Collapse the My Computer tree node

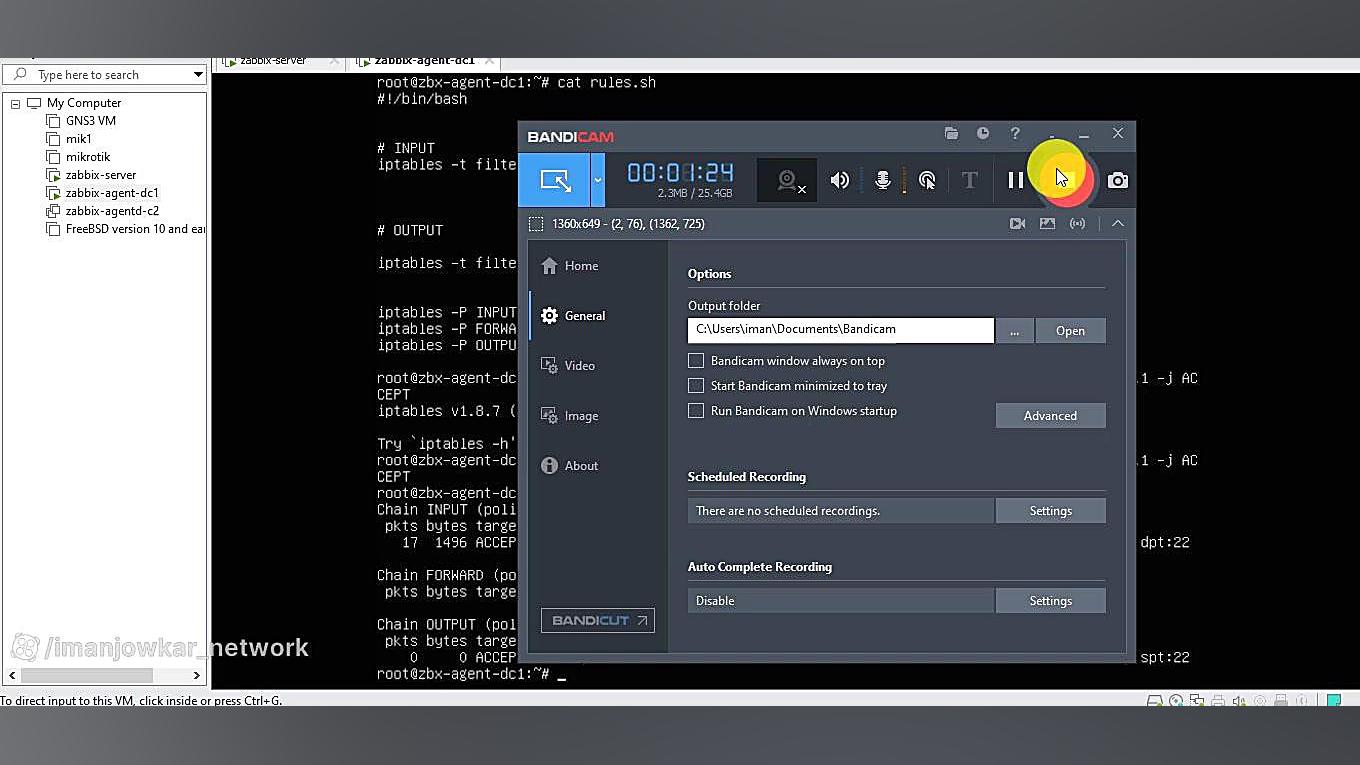pos(15,104)
